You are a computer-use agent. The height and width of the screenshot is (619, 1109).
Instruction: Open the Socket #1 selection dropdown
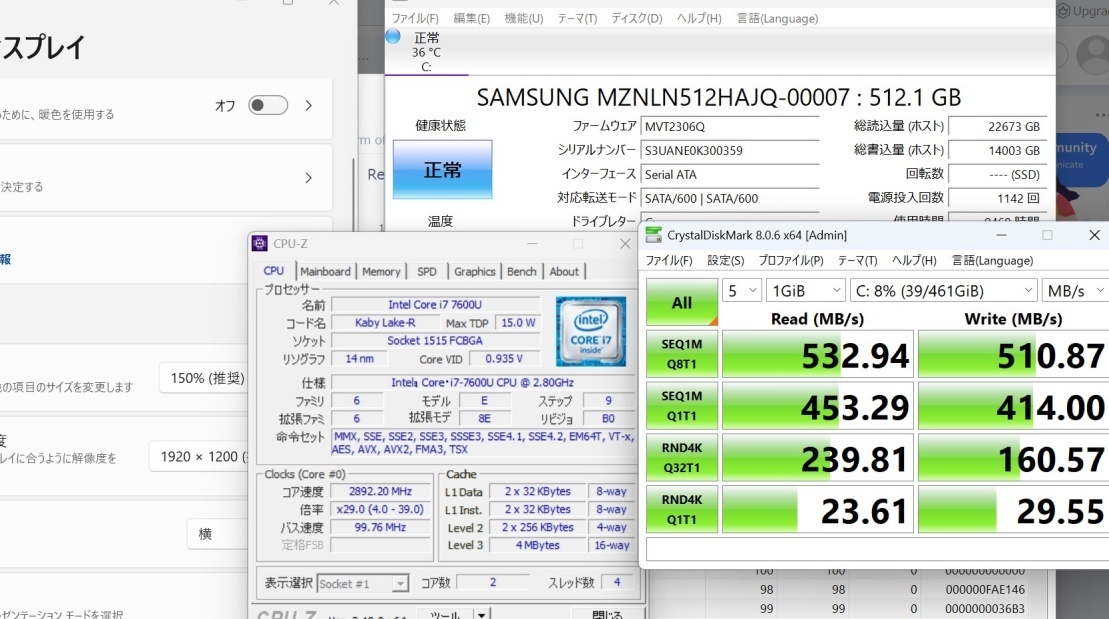pyautogui.click(x=363, y=584)
